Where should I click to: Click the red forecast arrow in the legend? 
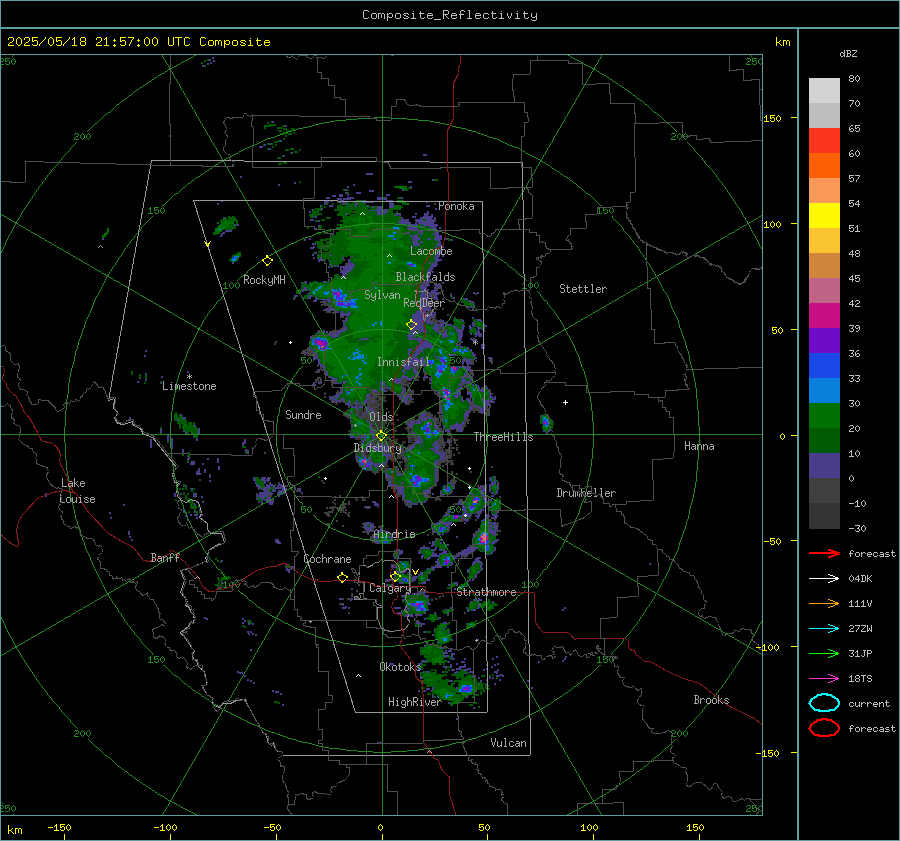point(824,553)
